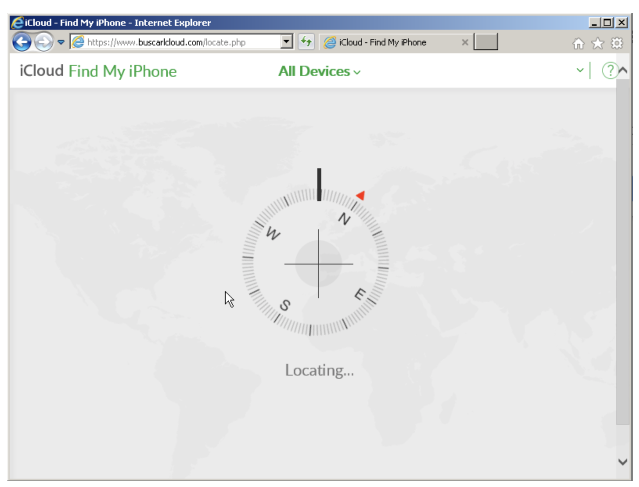Click the page icon in address bar
The height and width of the screenshot is (487, 639).
coord(78,42)
